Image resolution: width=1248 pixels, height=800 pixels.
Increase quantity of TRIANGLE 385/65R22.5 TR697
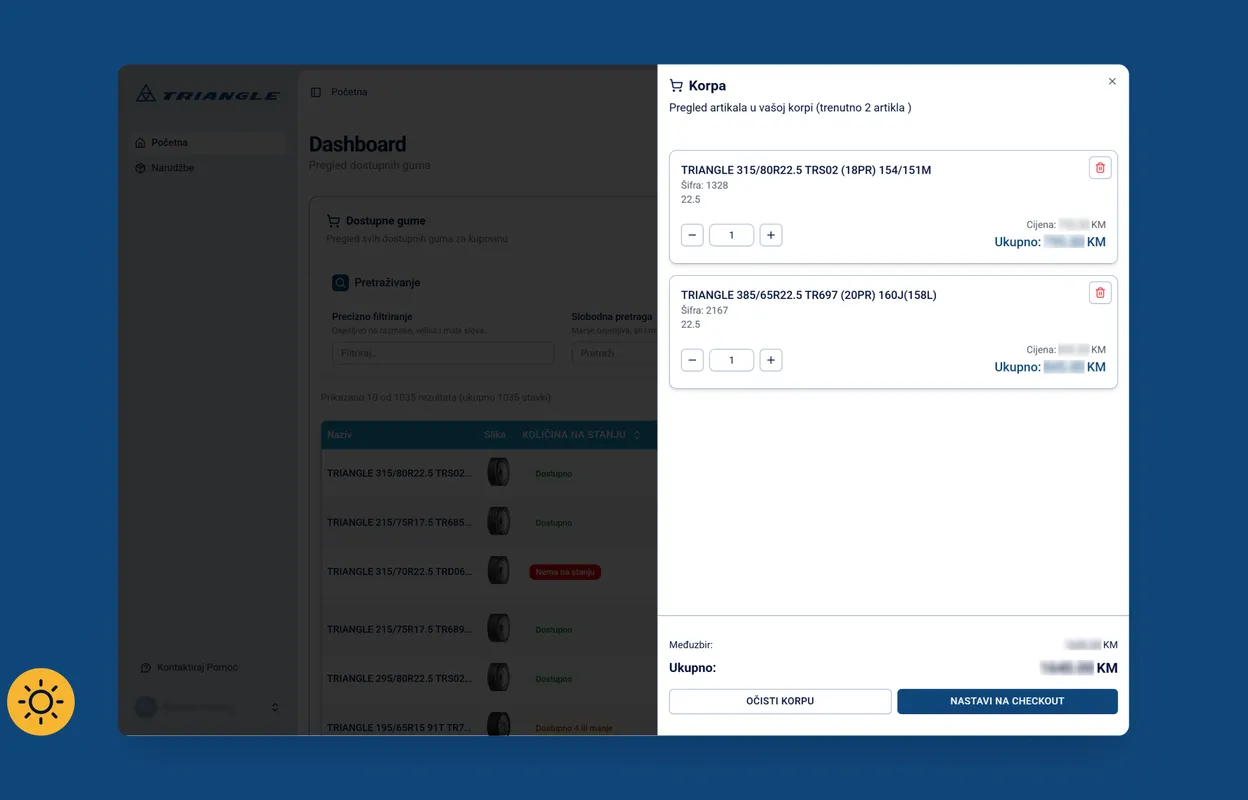pyautogui.click(x=771, y=360)
